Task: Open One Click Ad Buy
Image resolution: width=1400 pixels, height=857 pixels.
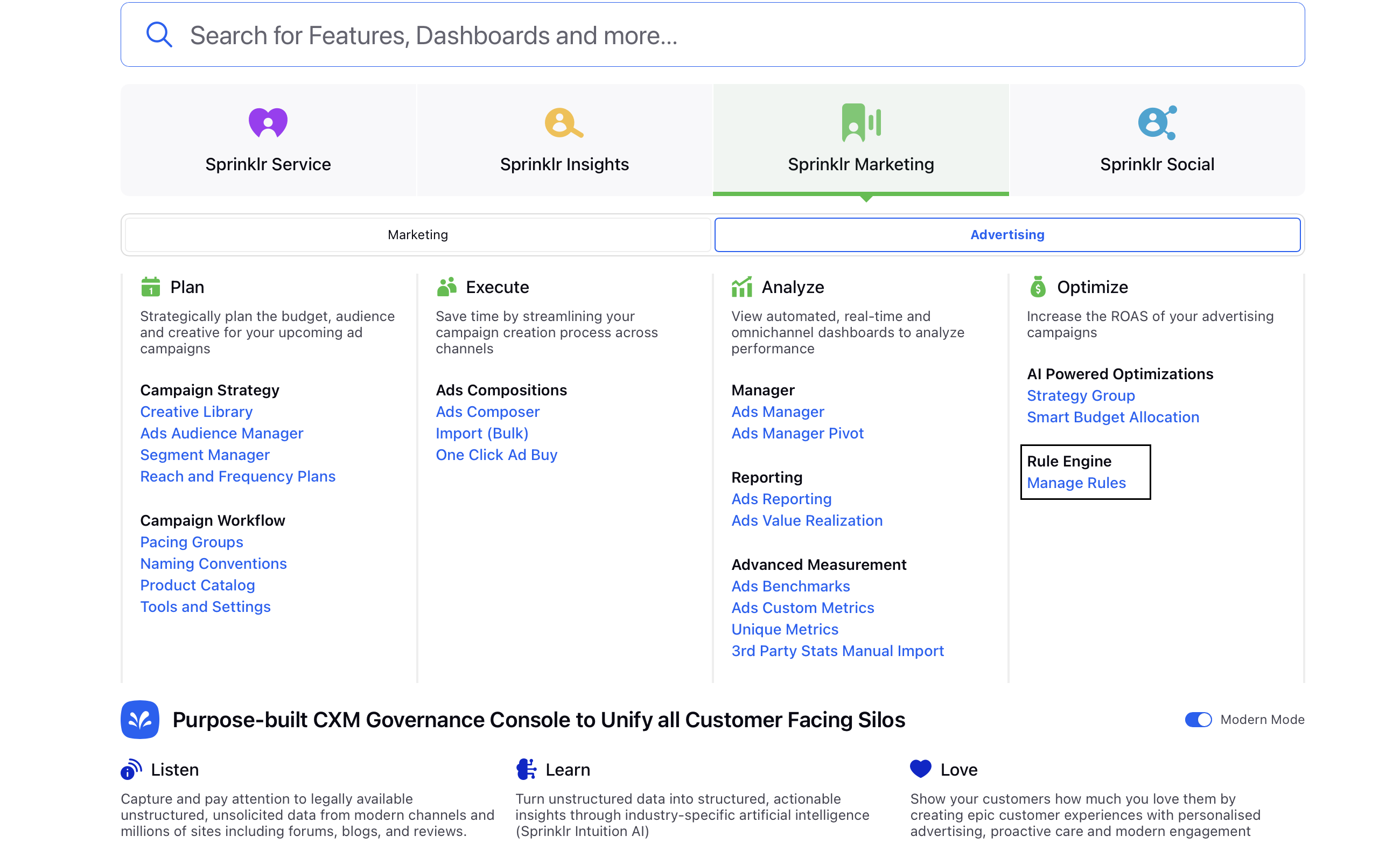Action: [x=496, y=455]
